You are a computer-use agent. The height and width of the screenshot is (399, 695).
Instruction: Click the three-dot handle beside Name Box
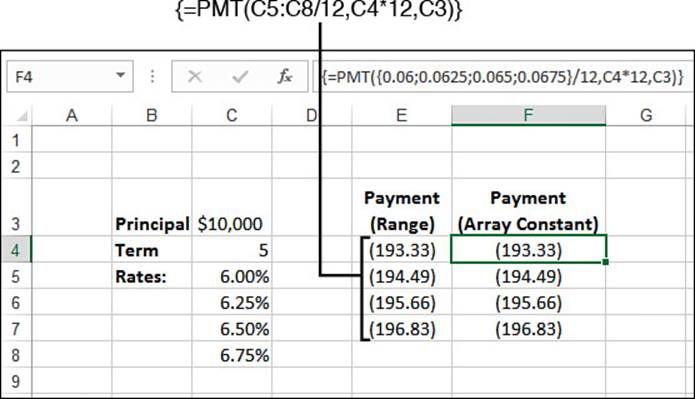[x=152, y=77]
